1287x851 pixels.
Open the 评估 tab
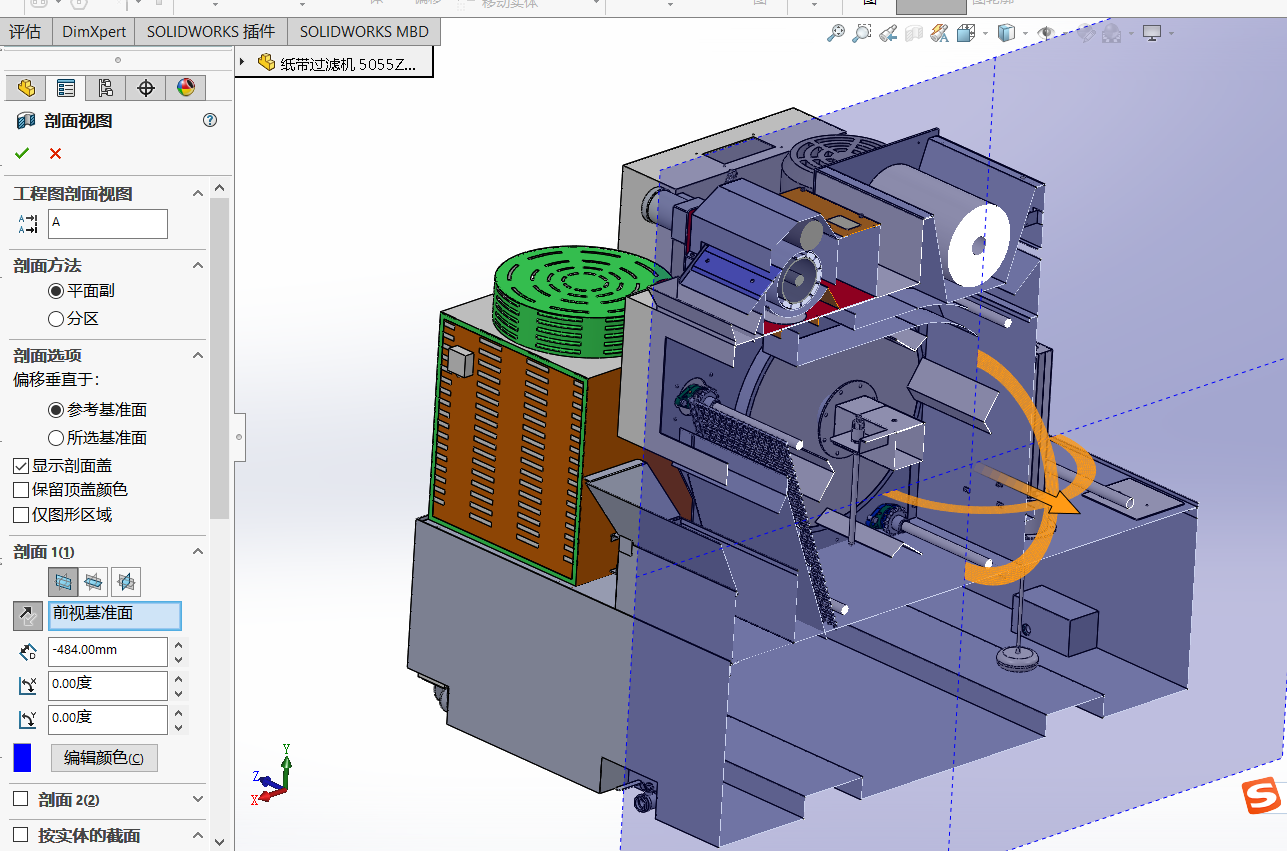(x=25, y=31)
